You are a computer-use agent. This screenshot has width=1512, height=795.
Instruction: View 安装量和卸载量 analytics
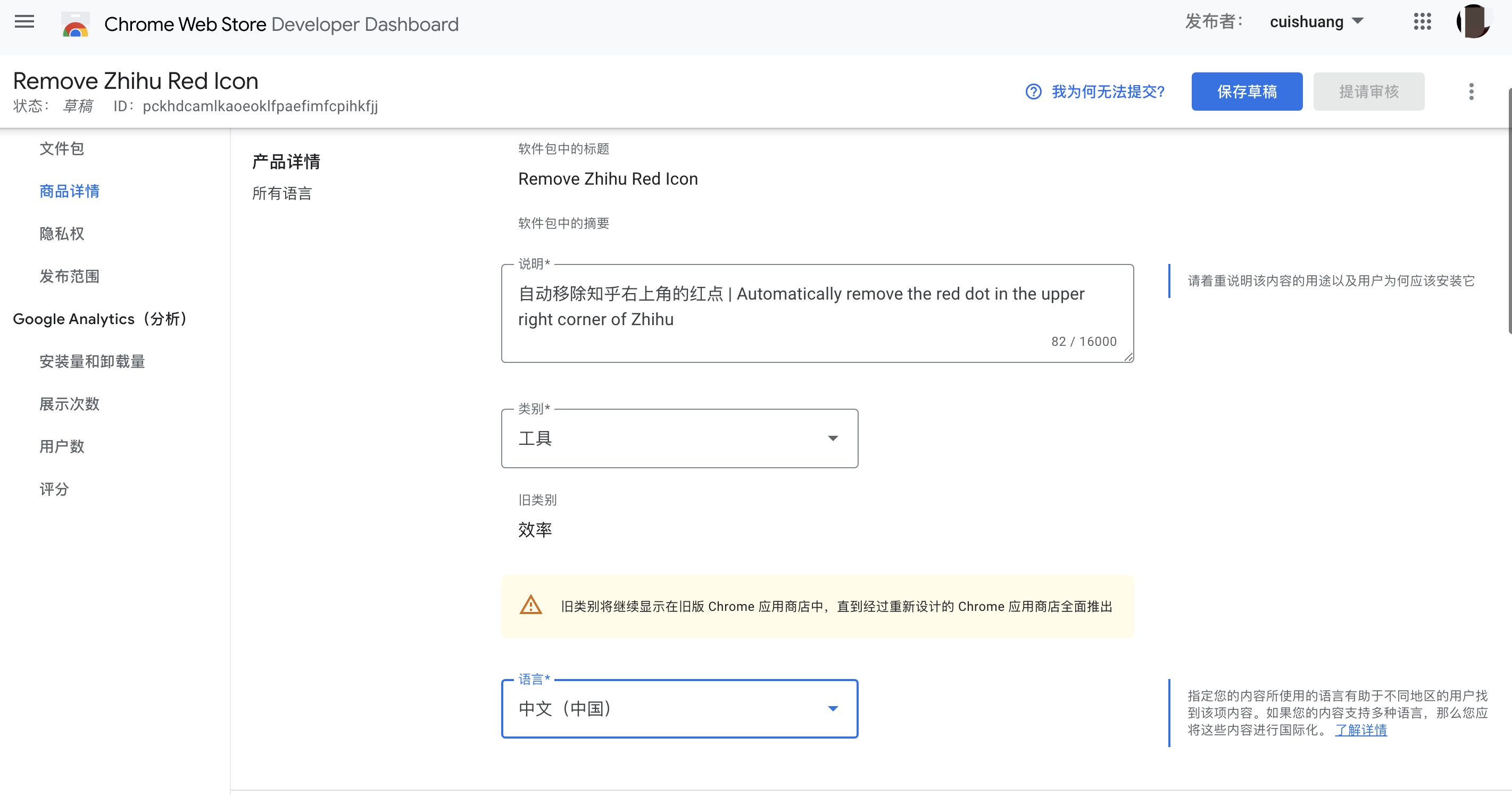(x=92, y=362)
